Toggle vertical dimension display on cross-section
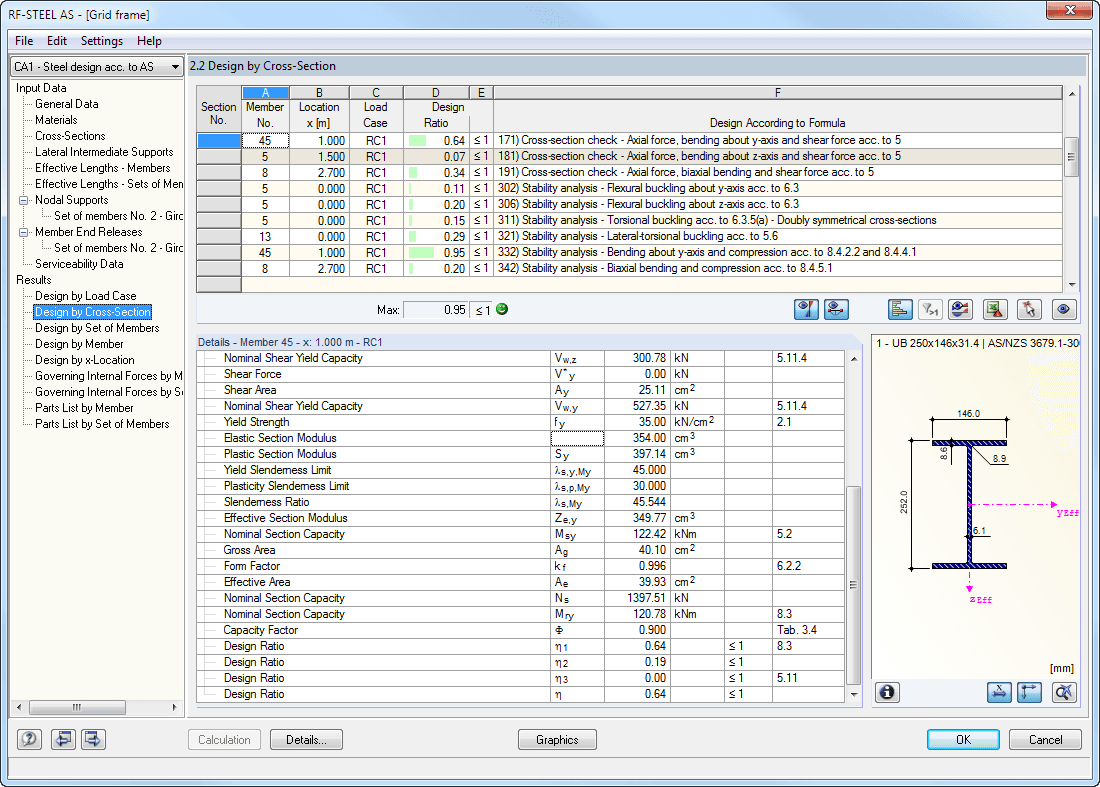Image resolution: width=1100 pixels, height=787 pixels. pos(1029,692)
